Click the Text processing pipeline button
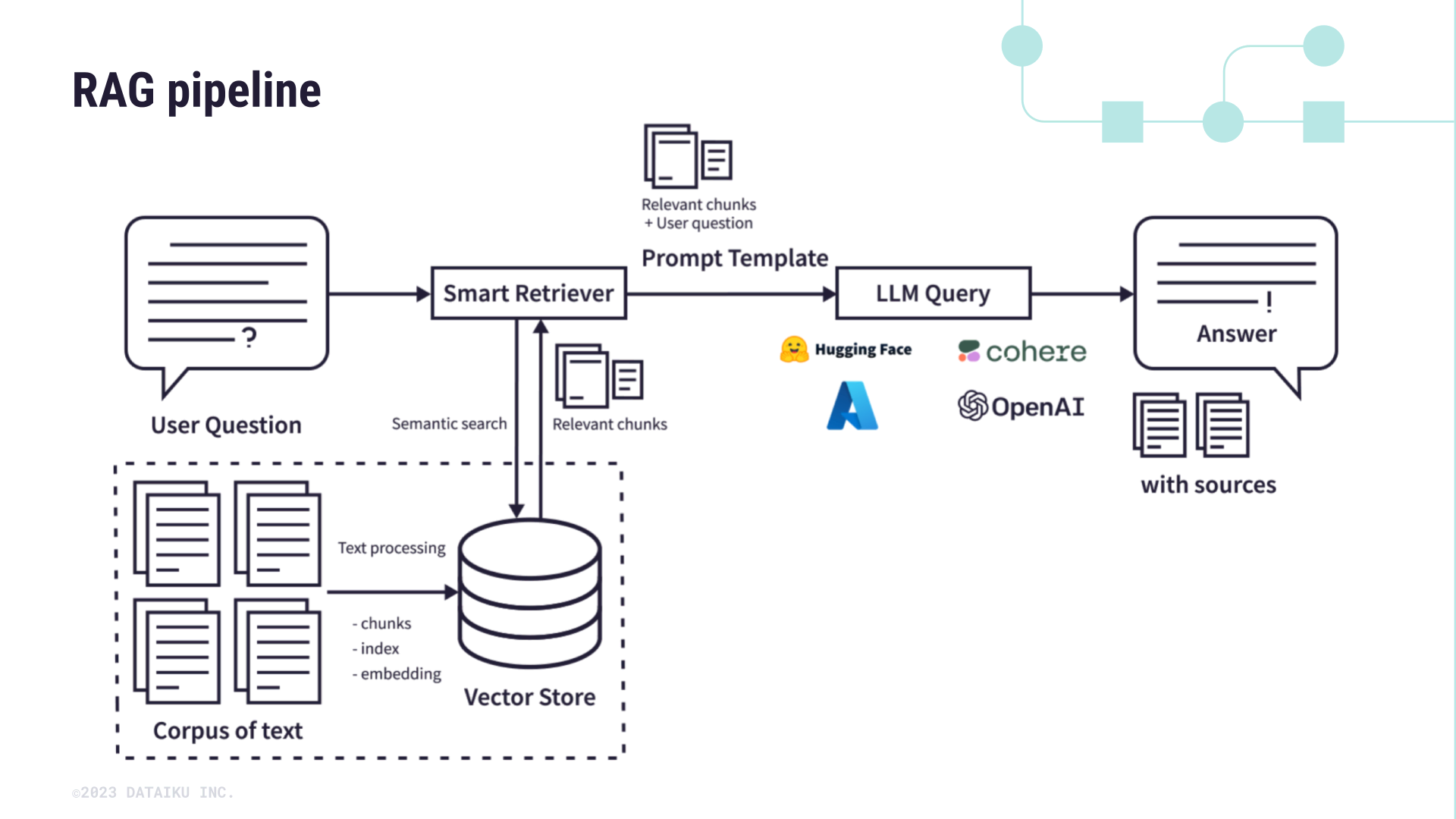Image resolution: width=1456 pixels, height=819 pixels. click(391, 548)
